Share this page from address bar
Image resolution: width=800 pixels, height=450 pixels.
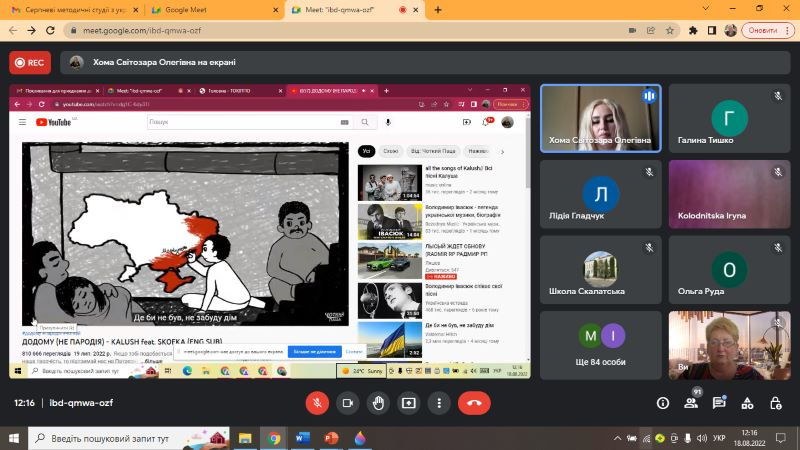pos(651,31)
